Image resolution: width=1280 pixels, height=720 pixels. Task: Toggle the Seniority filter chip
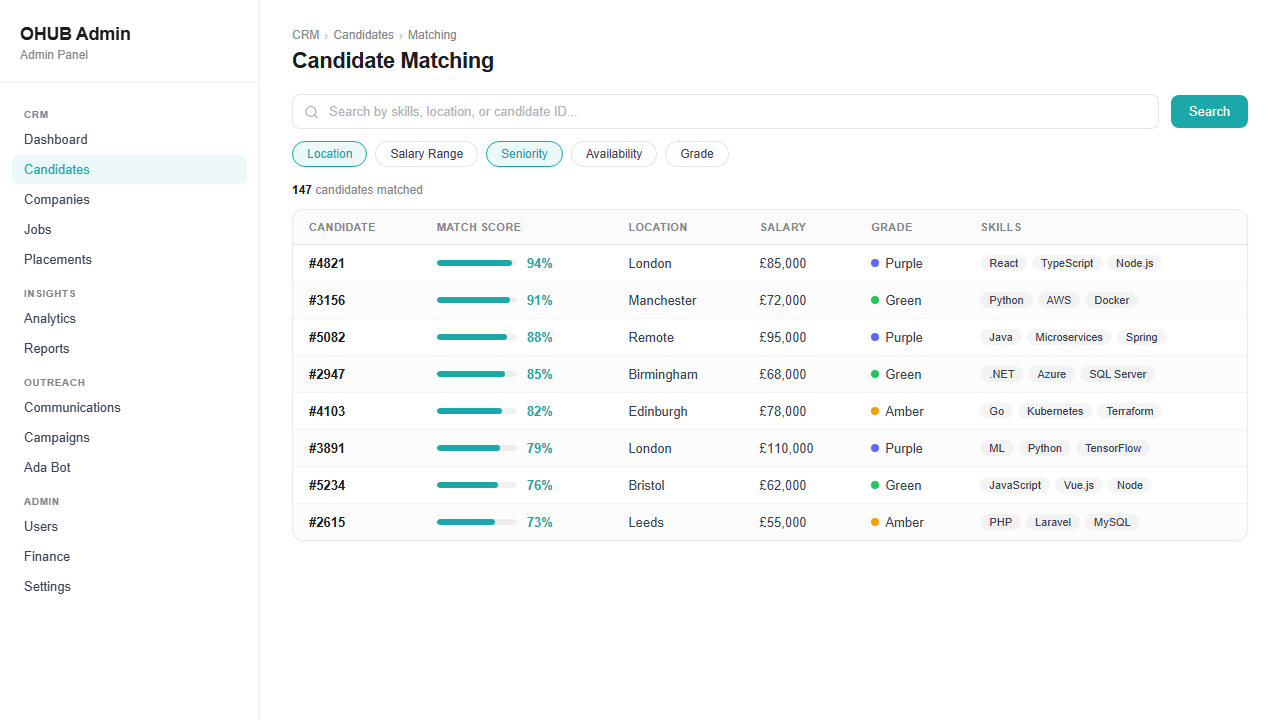pos(524,154)
